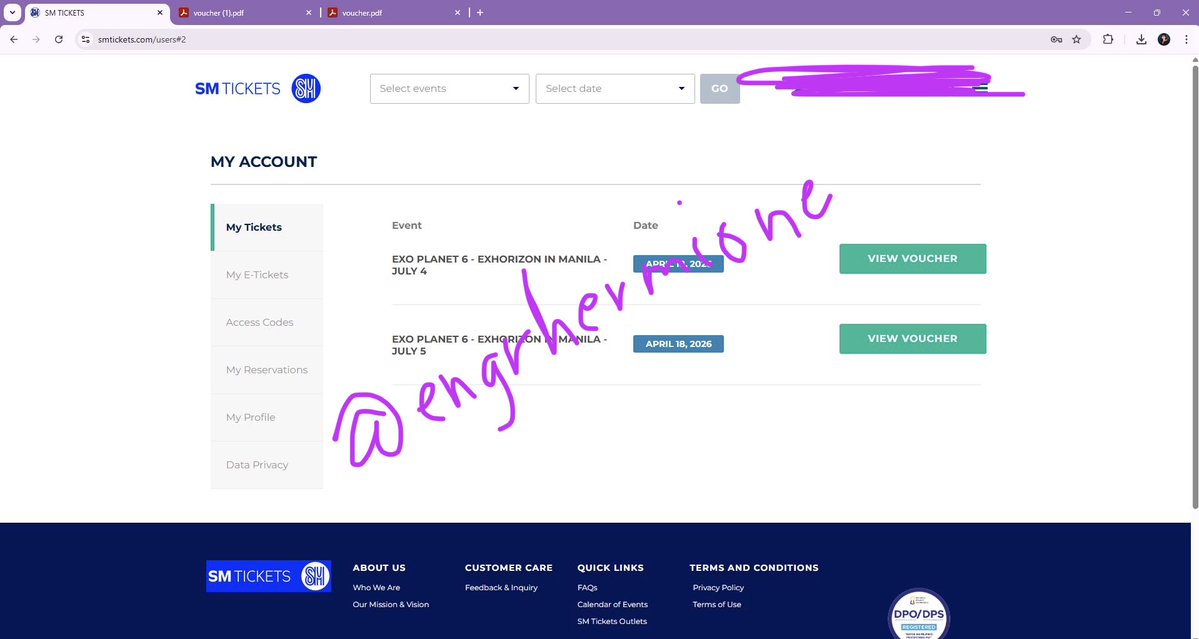This screenshot has height=639, width=1199.
Task: Open My Profile section
Action: pyautogui.click(x=267, y=417)
